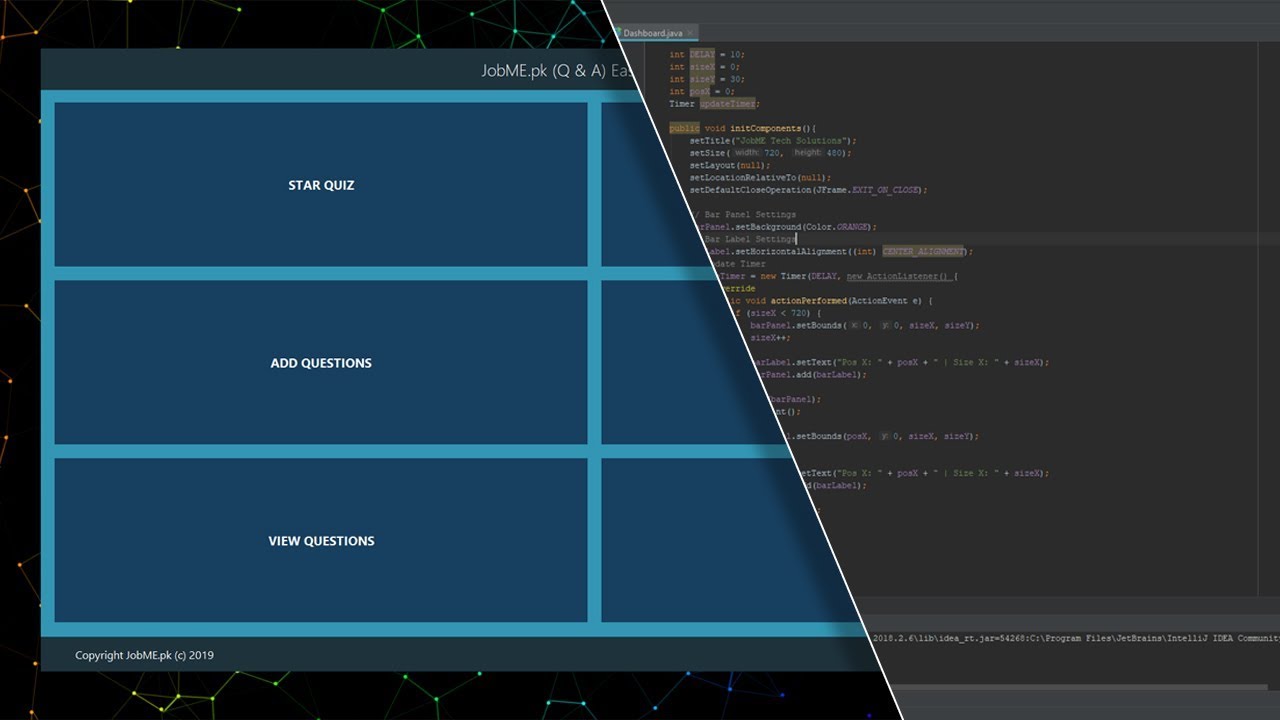
Task: Click the setBackground(Color.ORANGE) line
Action: [x=786, y=227]
